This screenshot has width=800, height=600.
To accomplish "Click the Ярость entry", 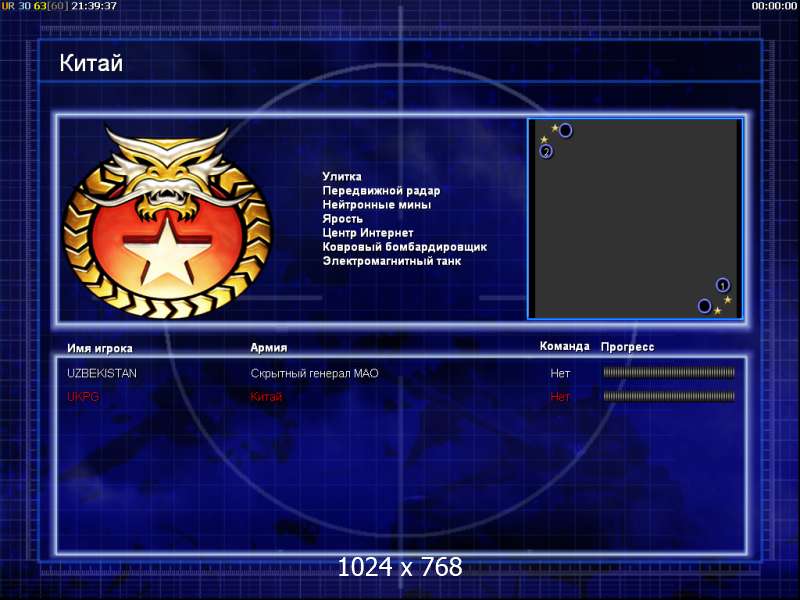I will point(342,219).
